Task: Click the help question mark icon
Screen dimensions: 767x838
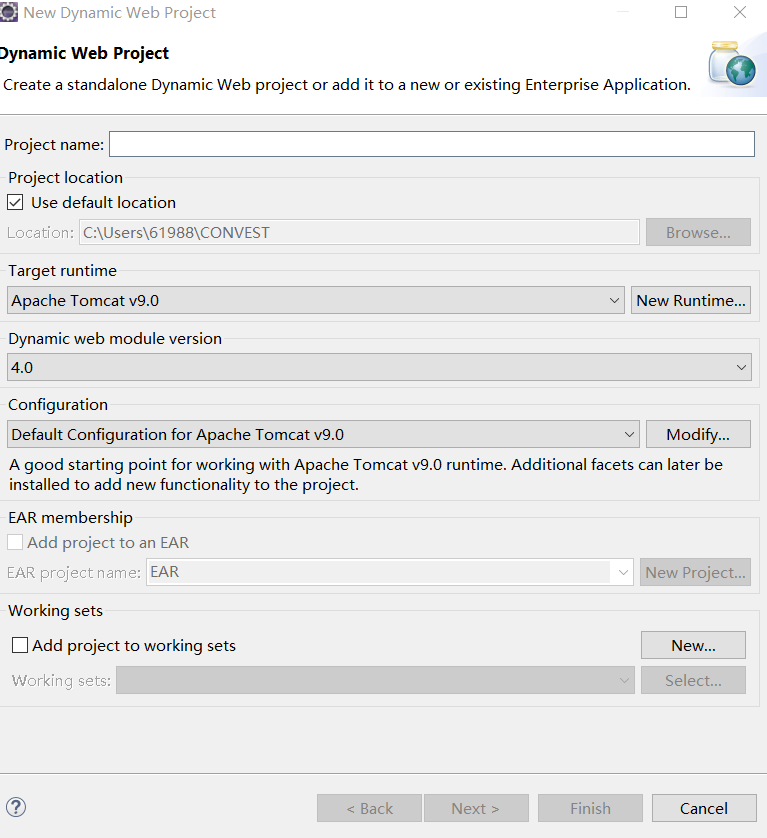Action: click(x=16, y=807)
